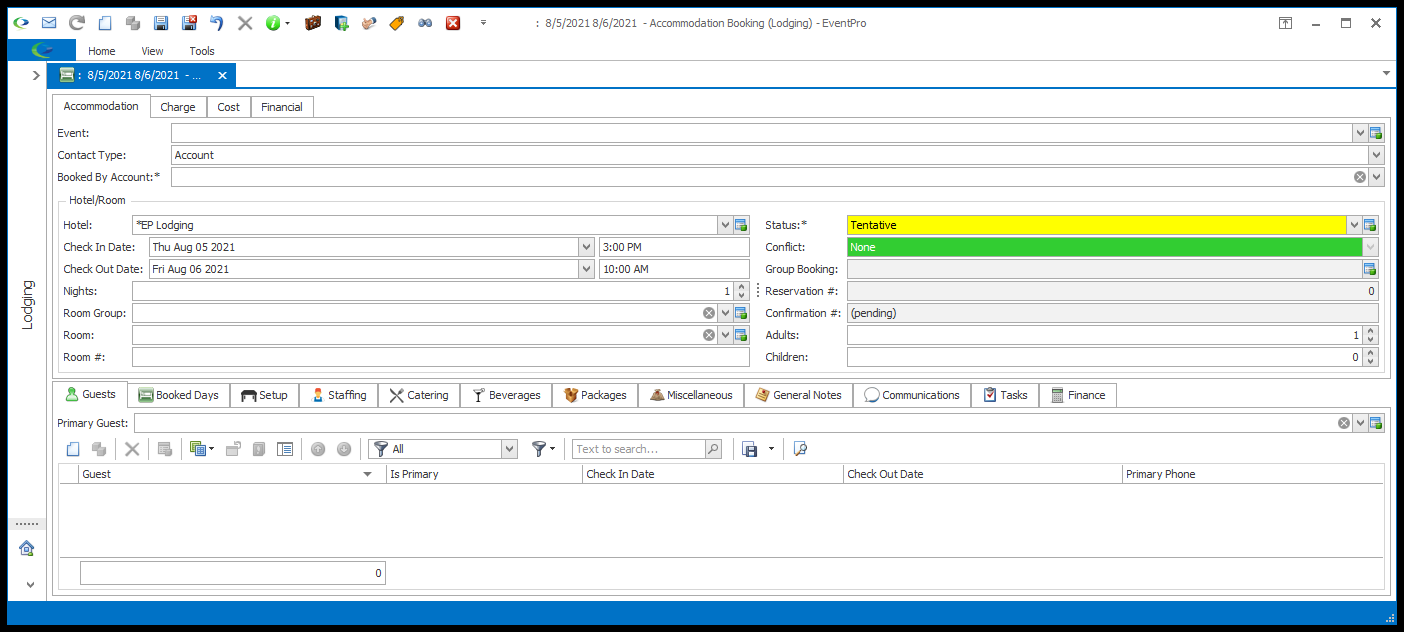Open the Tasks tab
Image resolution: width=1404 pixels, height=632 pixels.
[1006, 395]
